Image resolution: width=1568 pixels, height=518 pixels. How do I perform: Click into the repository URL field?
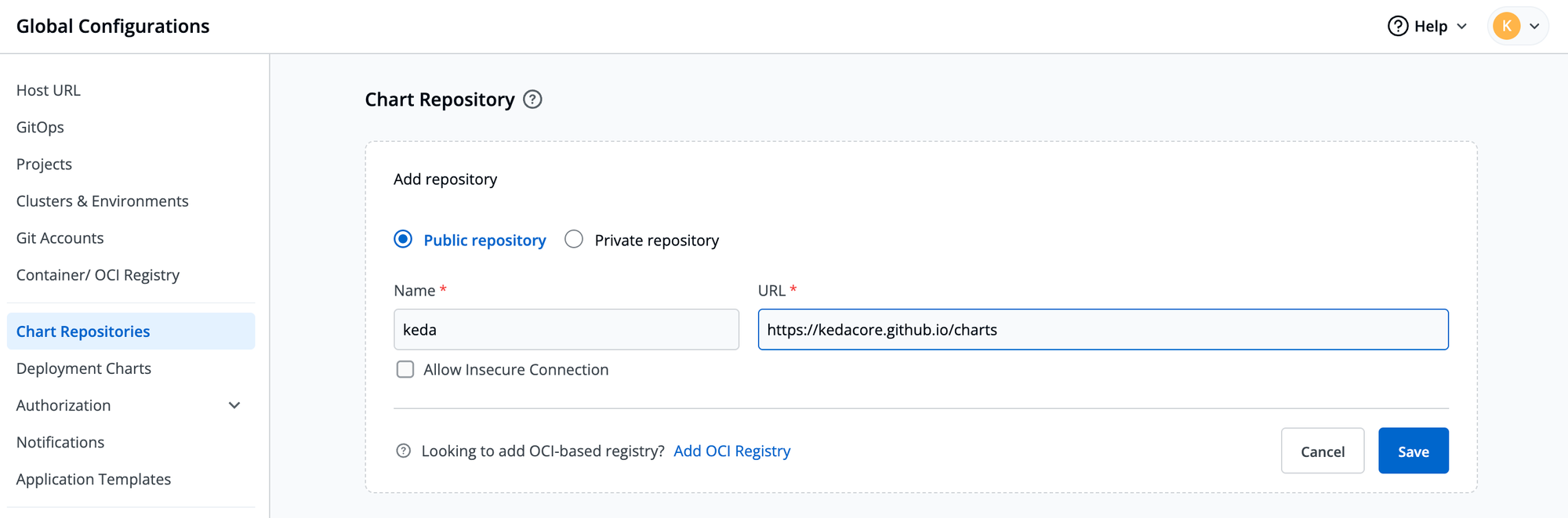tap(1103, 329)
